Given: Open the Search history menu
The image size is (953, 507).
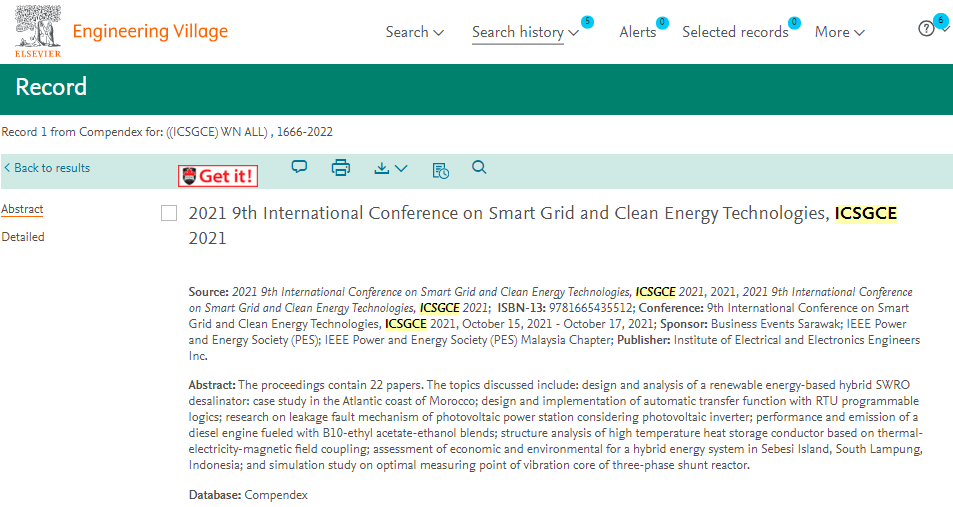Looking at the screenshot, I should click(x=525, y=32).
